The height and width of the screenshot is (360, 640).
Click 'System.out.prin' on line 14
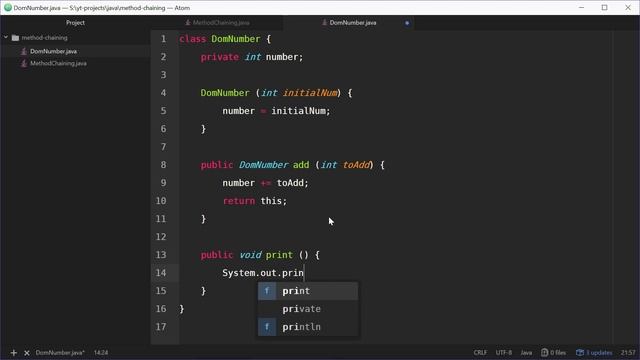click(263, 273)
